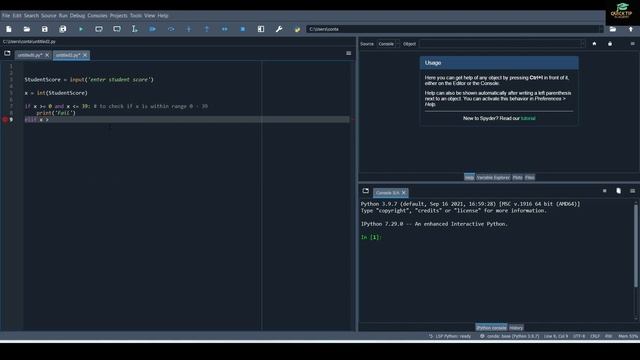Open the Run menu
Screen dimensions: 640x360
click(x=63, y=16)
